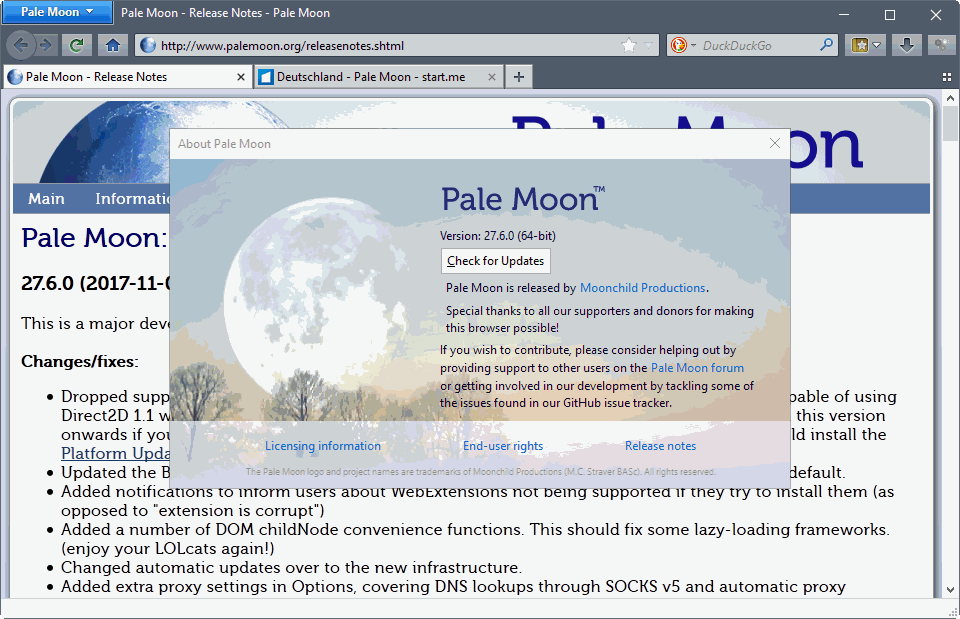The height and width of the screenshot is (619, 960).
Task: Maximize the Pale Moon browser window
Action: (890, 15)
